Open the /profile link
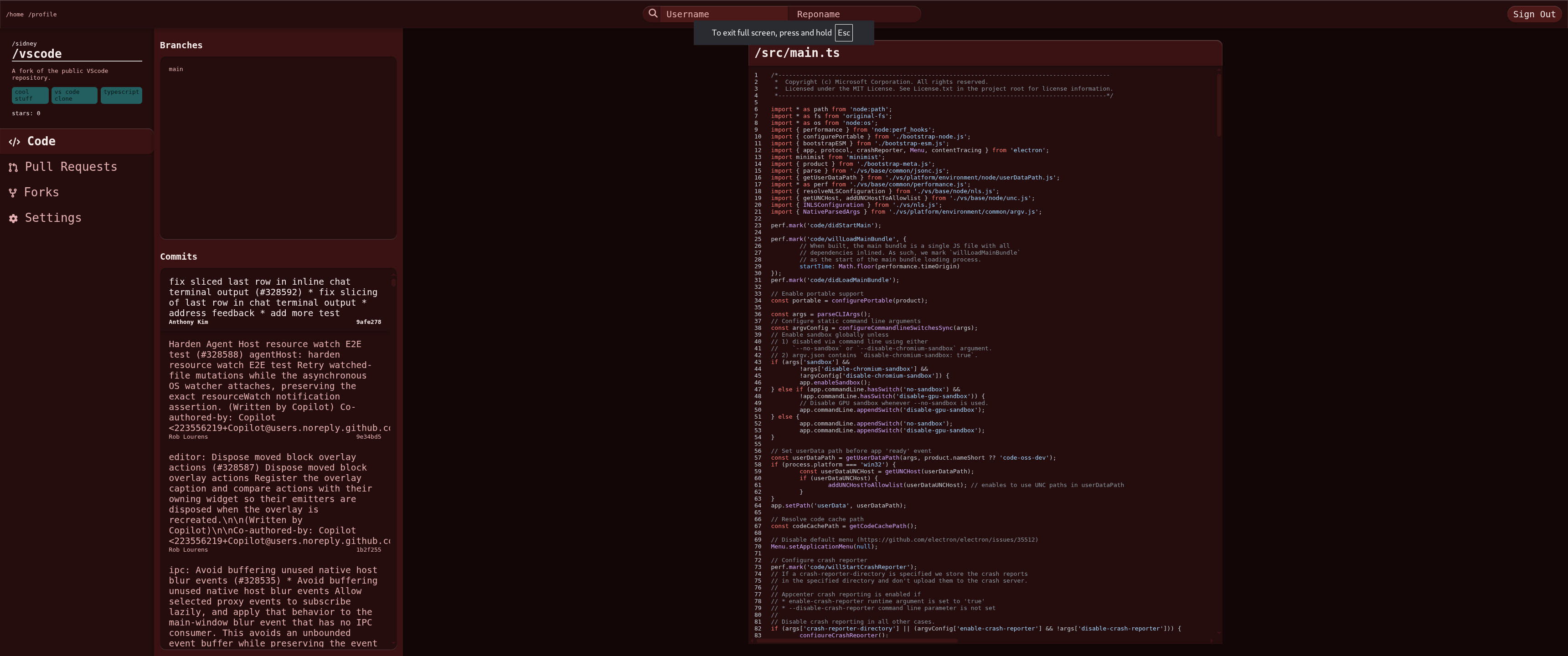The image size is (1568, 656). pyautogui.click(x=42, y=14)
